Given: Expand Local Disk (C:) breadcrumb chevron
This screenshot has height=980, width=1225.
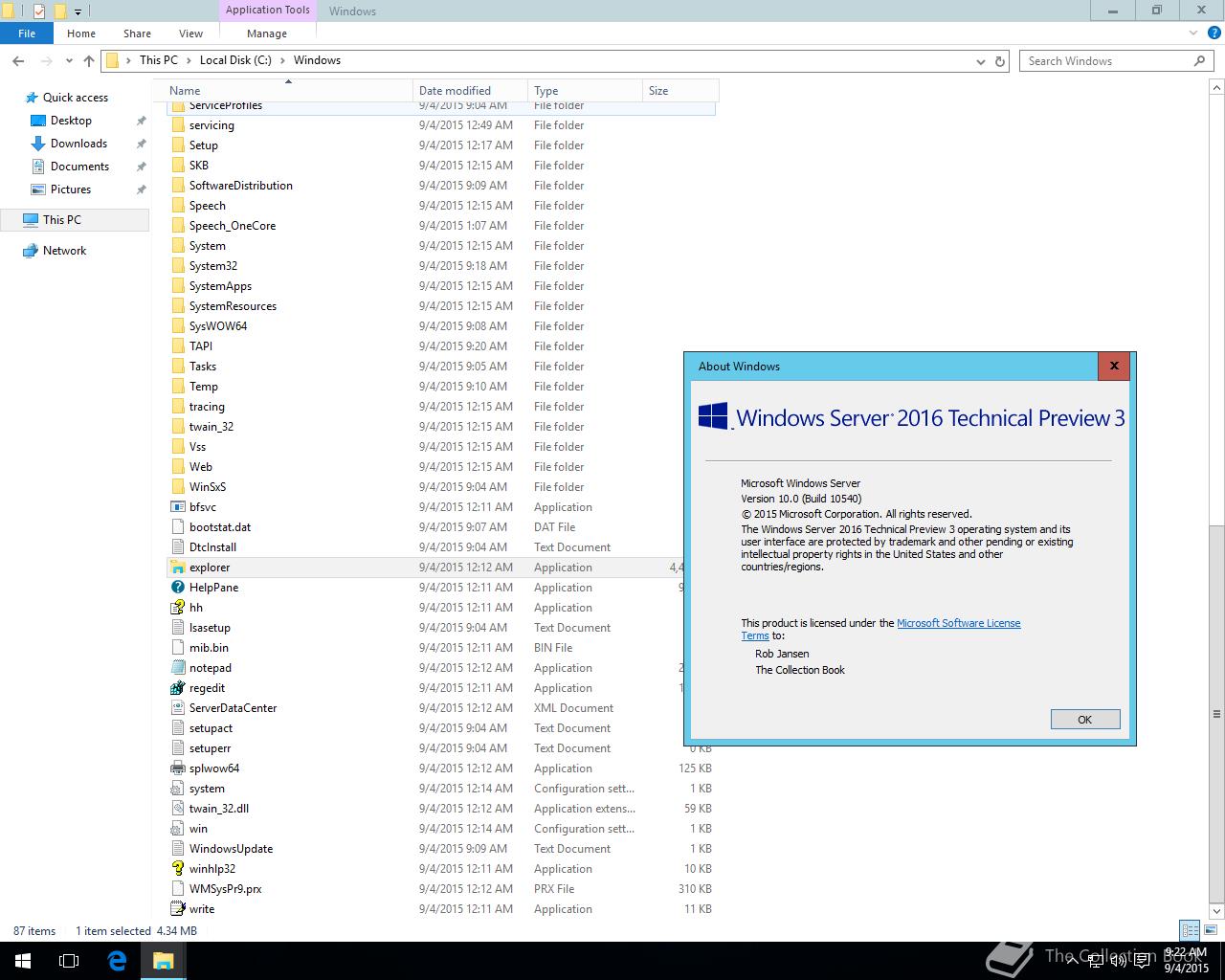Looking at the screenshot, I should (282, 60).
